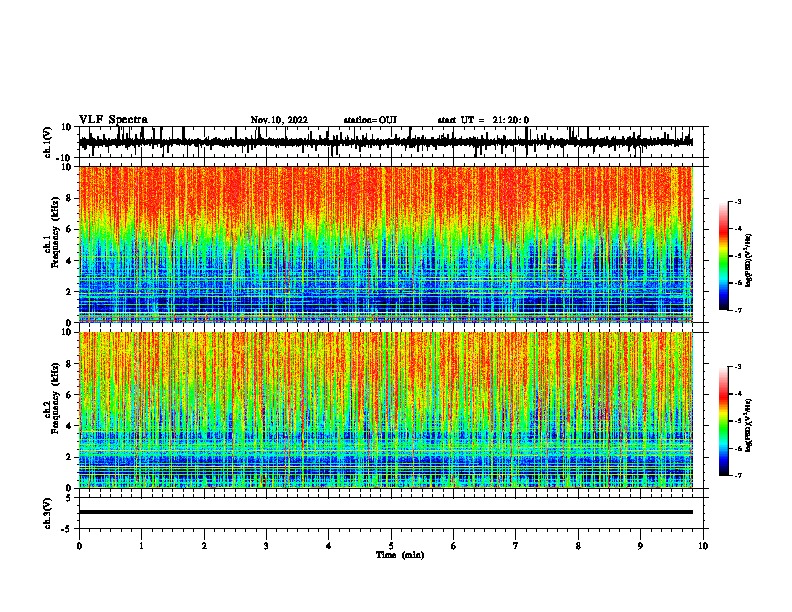The image size is (792, 612).
Task: Click the "8" tick on the time axis
Action: [578, 546]
